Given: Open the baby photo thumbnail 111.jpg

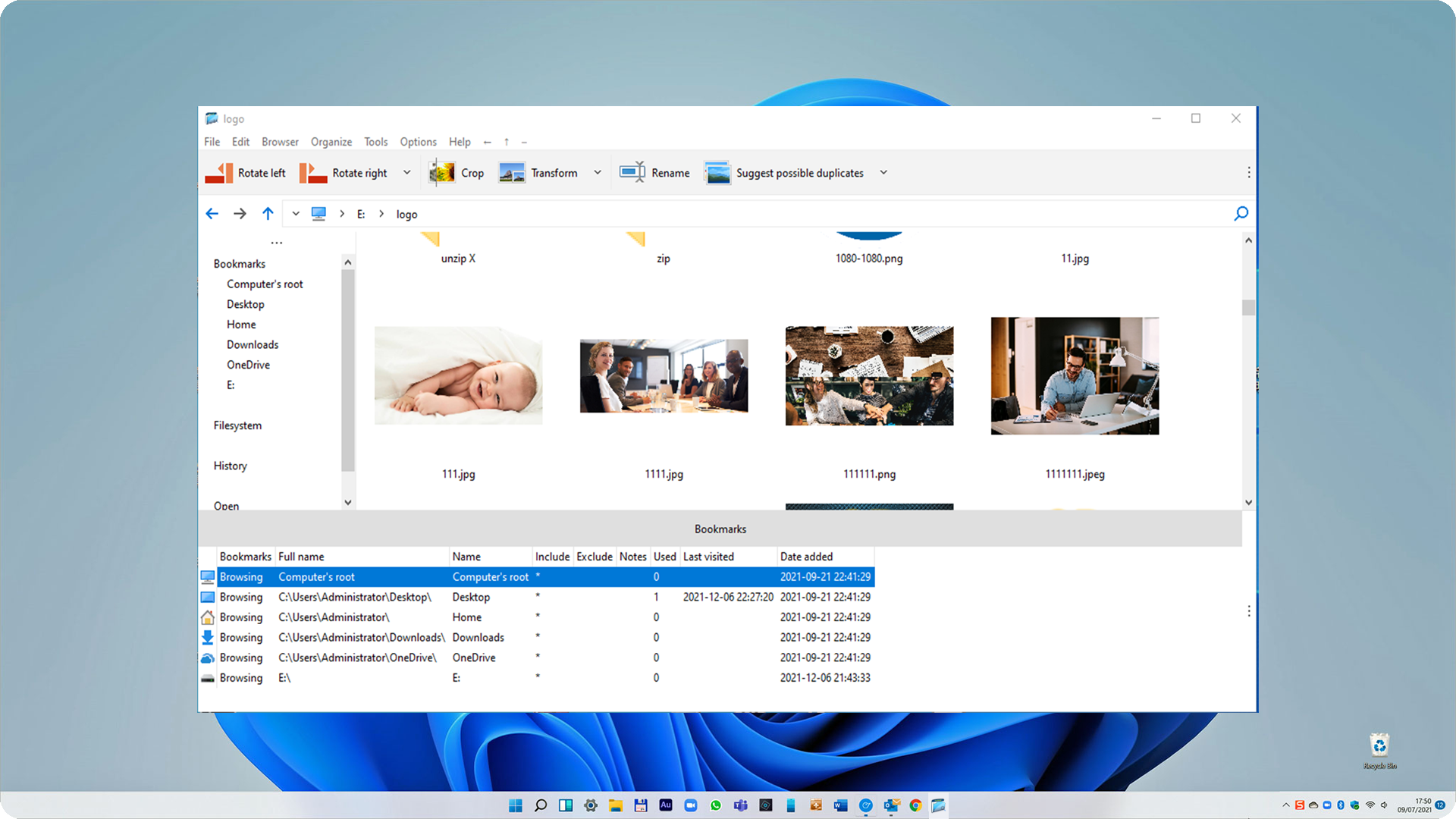Looking at the screenshot, I should coord(458,376).
